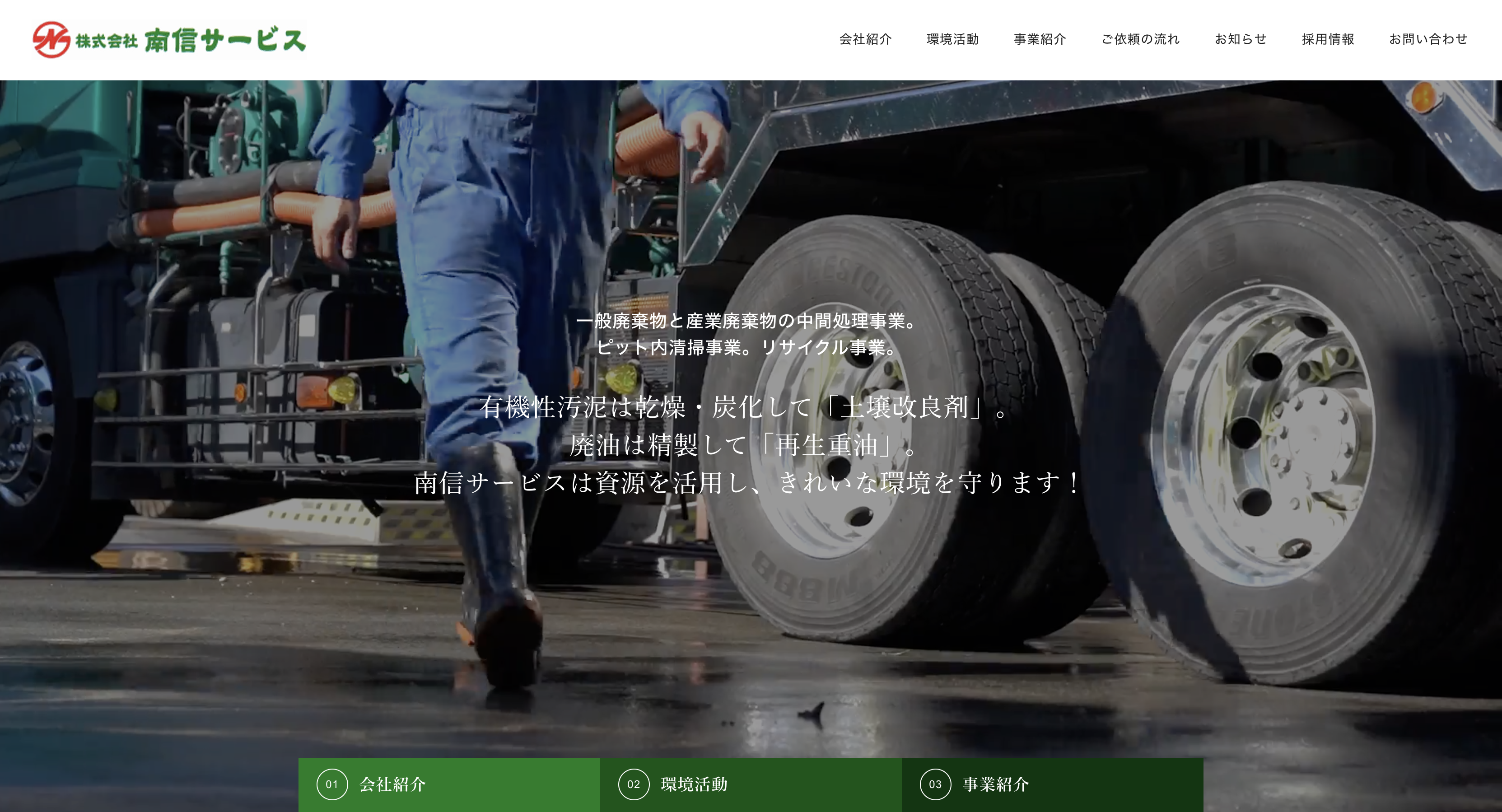The height and width of the screenshot is (812, 1502).
Task: Open the 環境活動 menu in the header
Action: click(953, 39)
